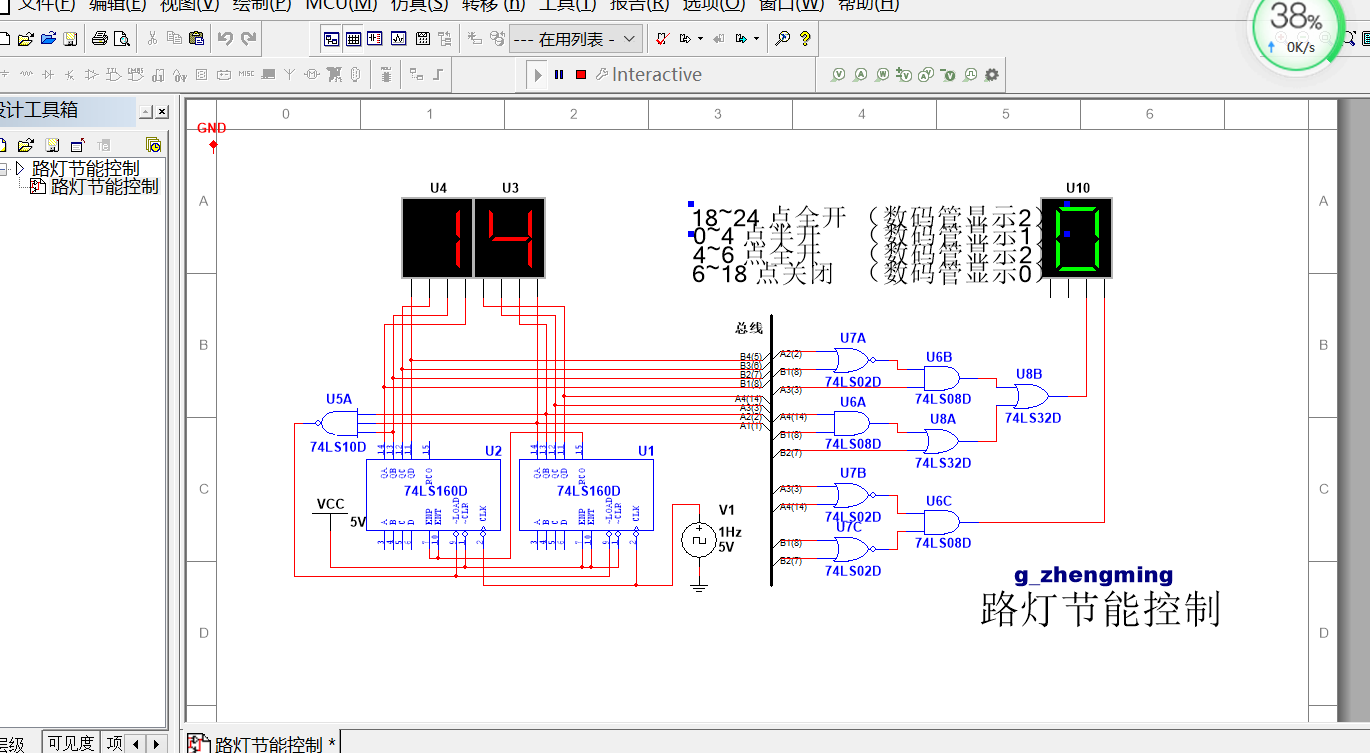
Task: Switch to the 可见度 tab
Action: pyautogui.click(x=71, y=743)
